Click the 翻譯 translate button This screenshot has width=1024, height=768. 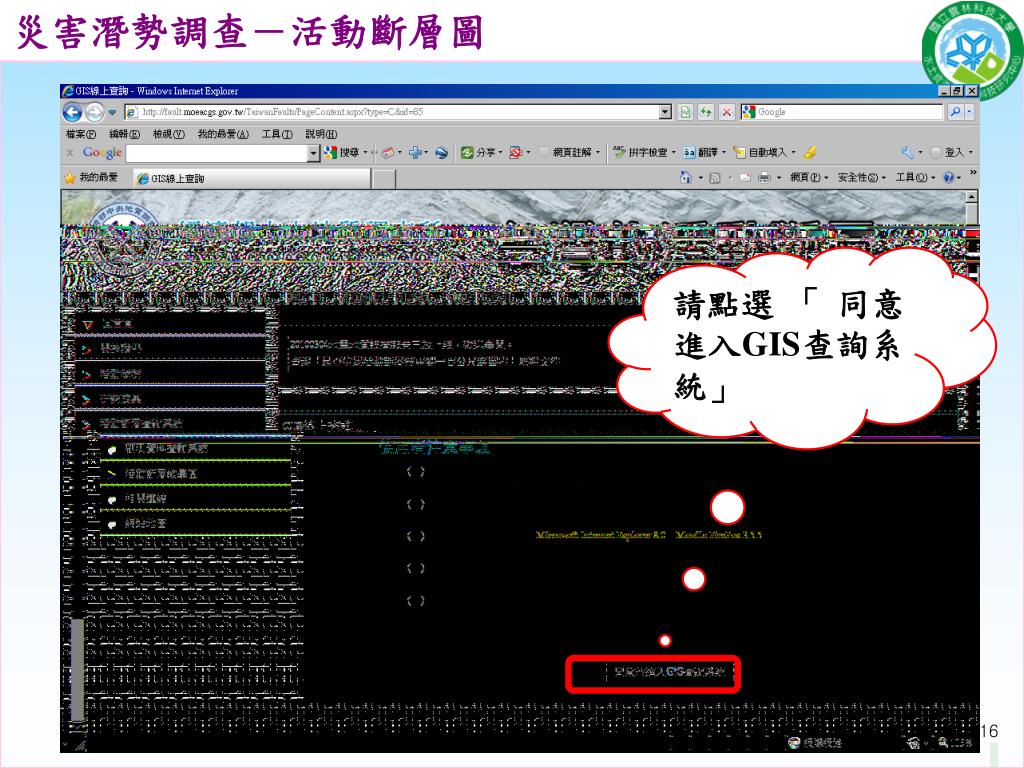(x=701, y=153)
